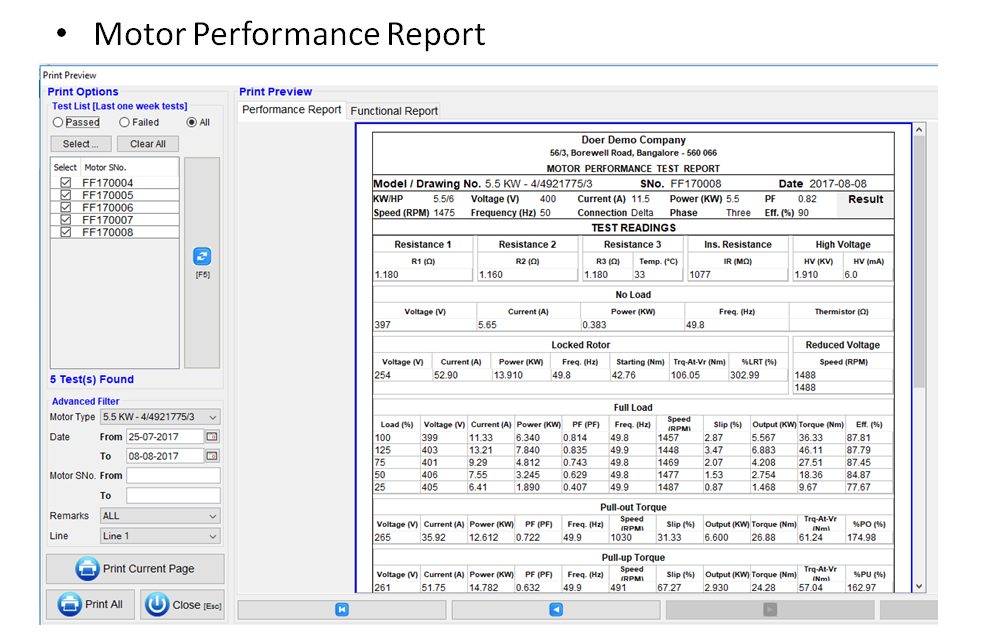The height and width of the screenshot is (637, 1001).
Task: Go to first page of print preview
Action: [x=342, y=609]
